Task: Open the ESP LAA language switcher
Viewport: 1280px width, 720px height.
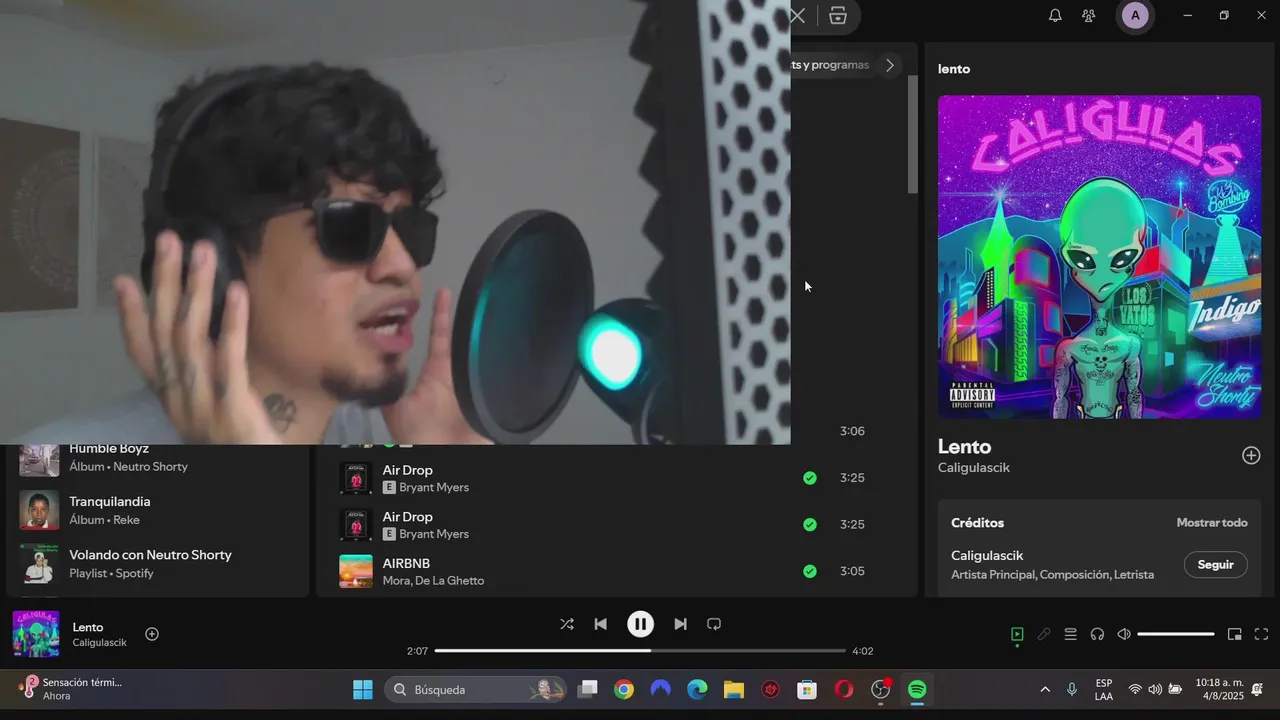Action: (1104, 689)
